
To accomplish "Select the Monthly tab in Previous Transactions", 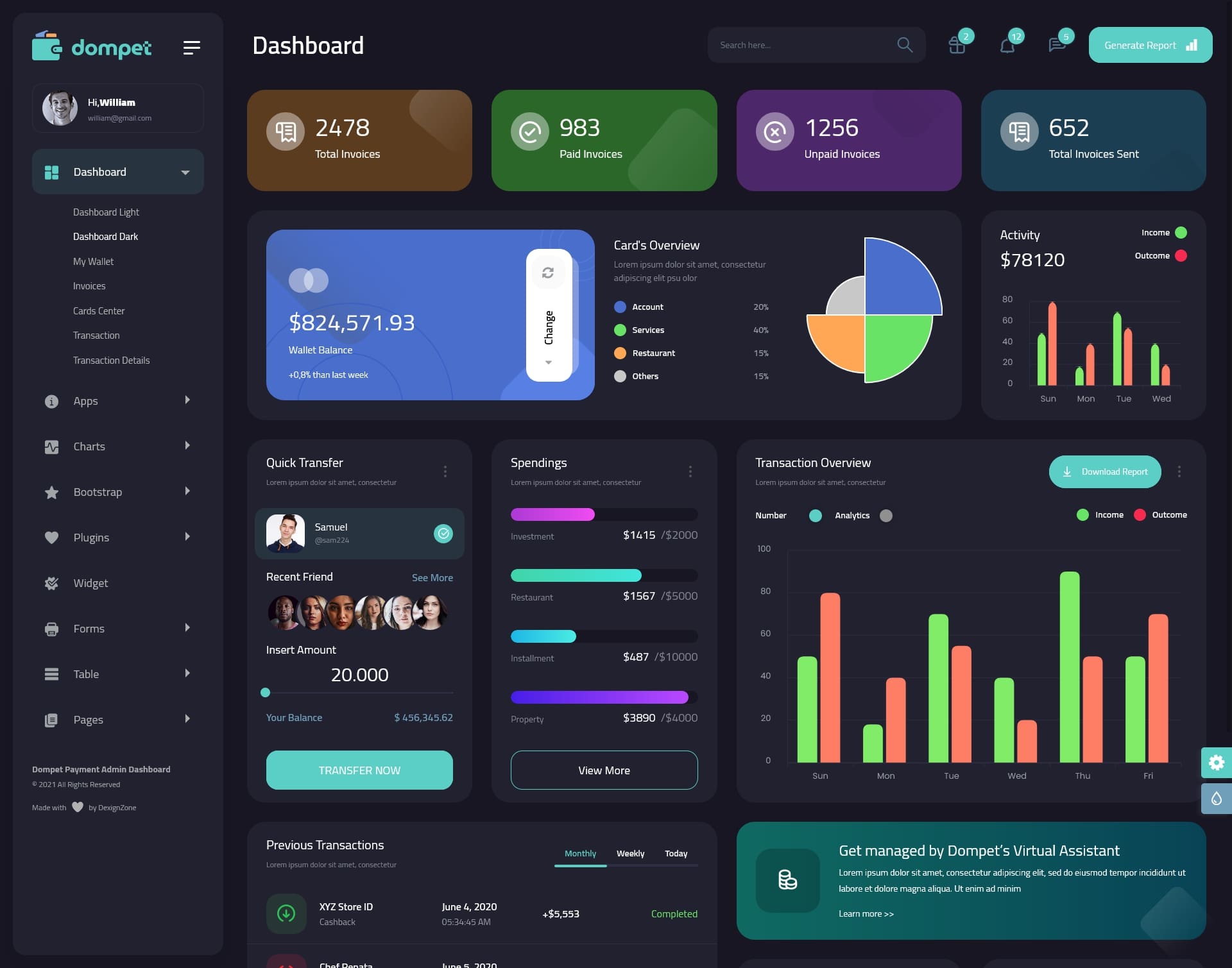I will [579, 853].
